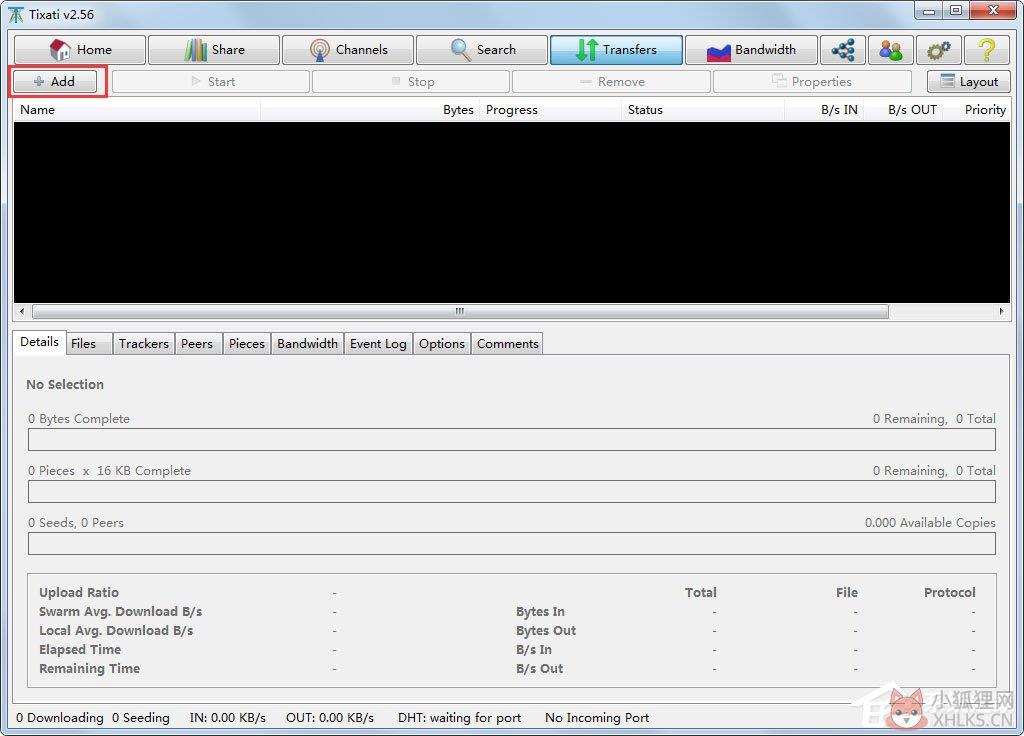This screenshot has height=736, width=1024.
Task: Open the peers people icon button
Action: (x=891, y=50)
